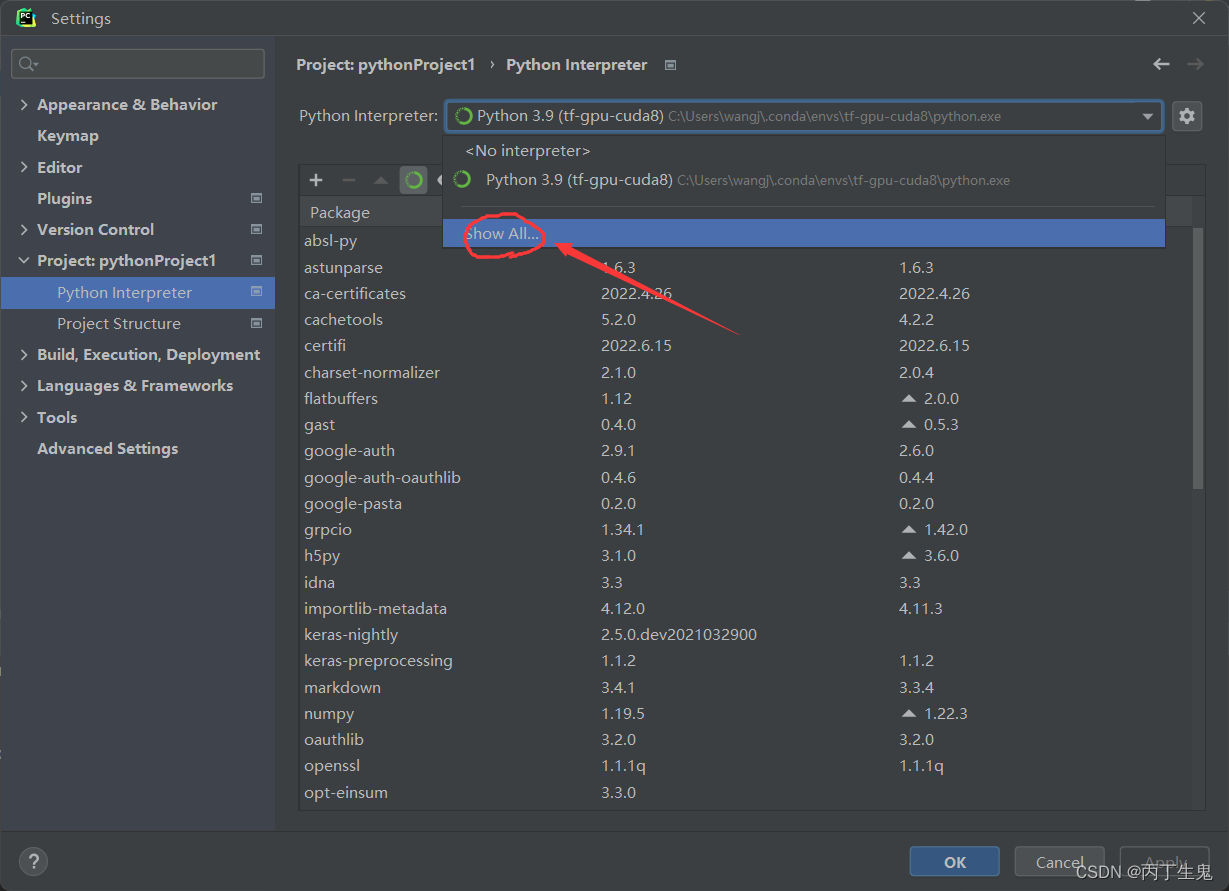Click the upgrade arrow in the flatbuffers row
The image size is (1229, 891).
pyautogui.click(x=908, y=398)
